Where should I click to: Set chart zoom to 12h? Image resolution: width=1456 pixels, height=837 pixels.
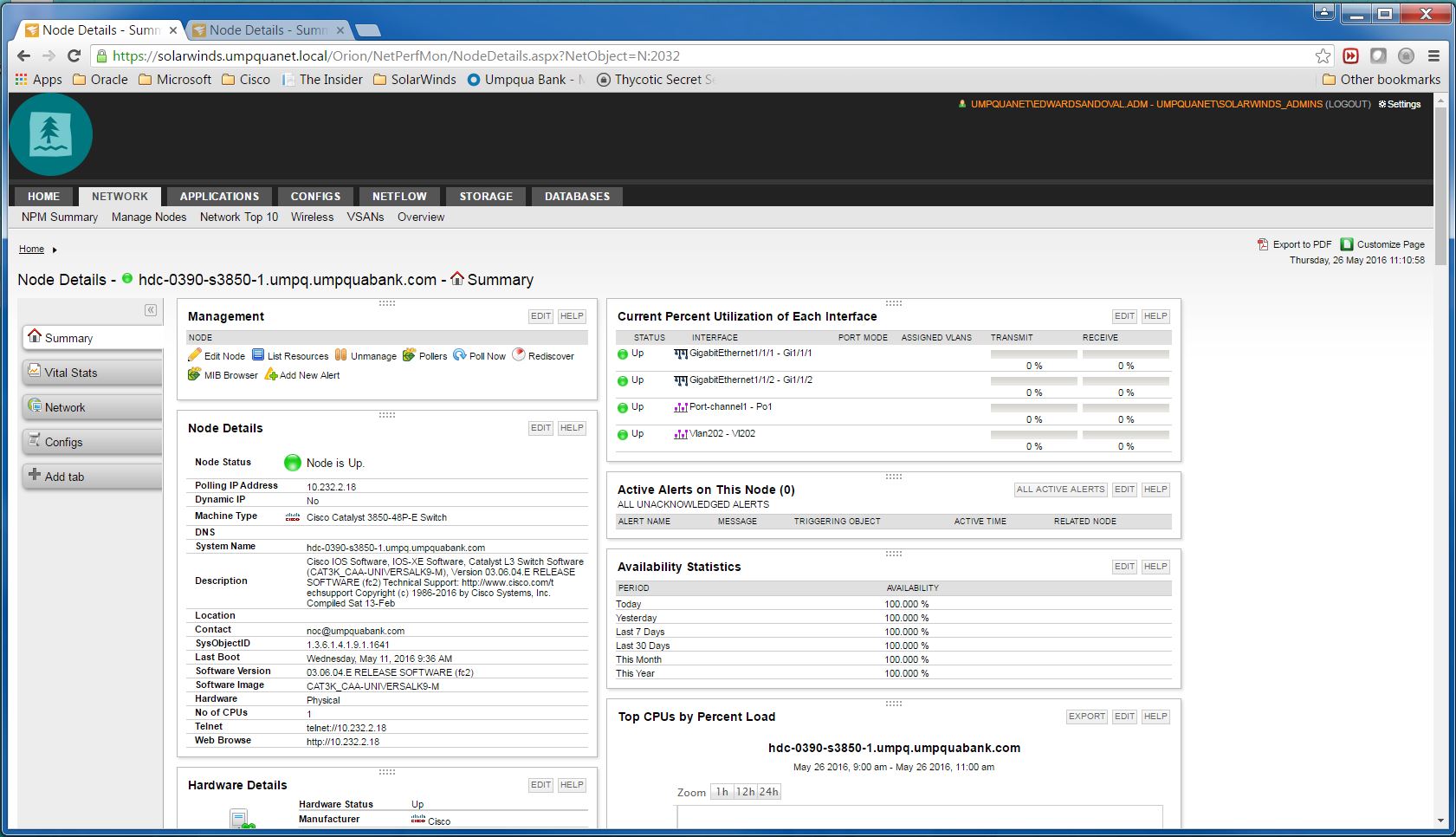(x=745, y=792)
